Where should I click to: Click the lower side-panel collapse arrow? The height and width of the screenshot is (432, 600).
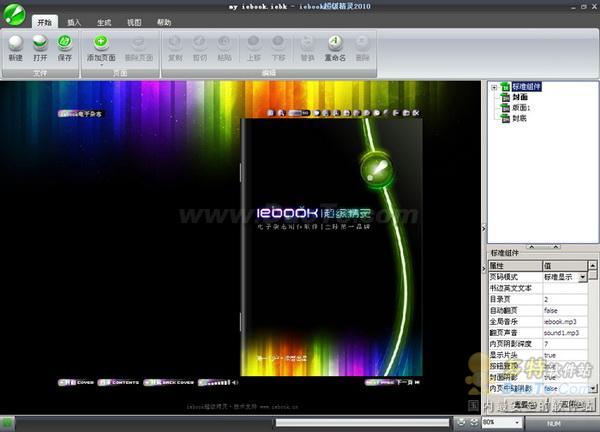(x=484, y=269)
